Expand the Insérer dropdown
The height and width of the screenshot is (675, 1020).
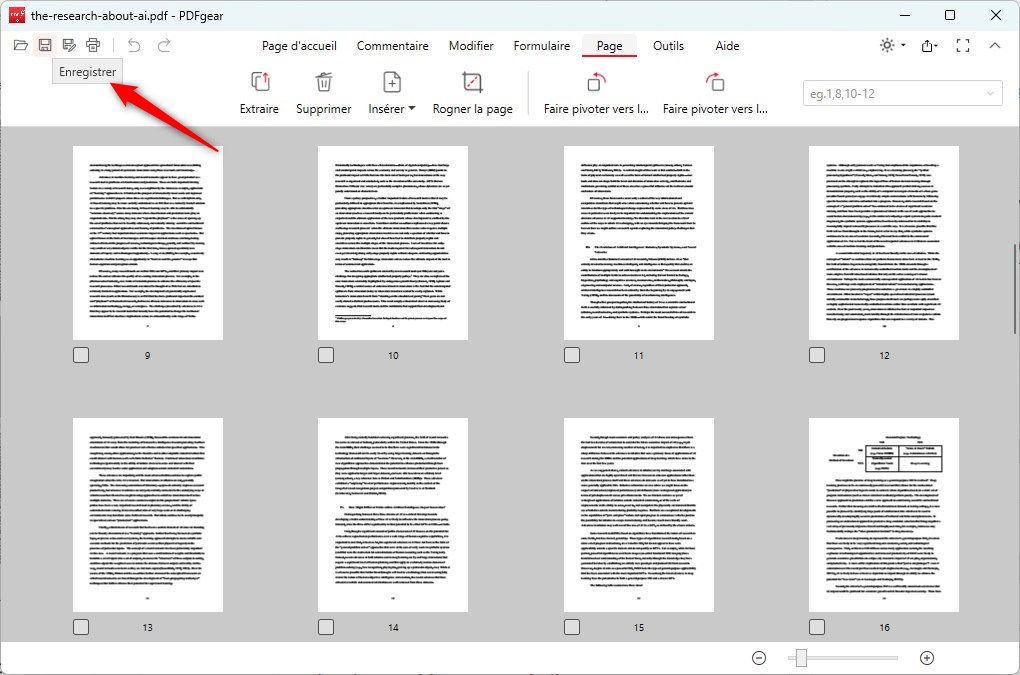[409, 109]
